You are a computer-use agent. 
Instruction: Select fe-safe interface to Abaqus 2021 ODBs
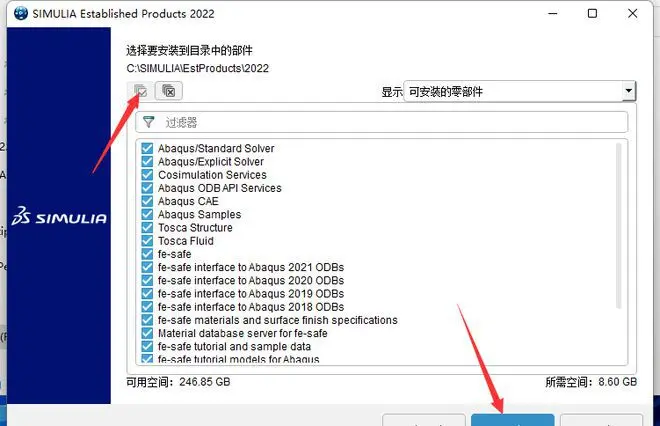251,267
